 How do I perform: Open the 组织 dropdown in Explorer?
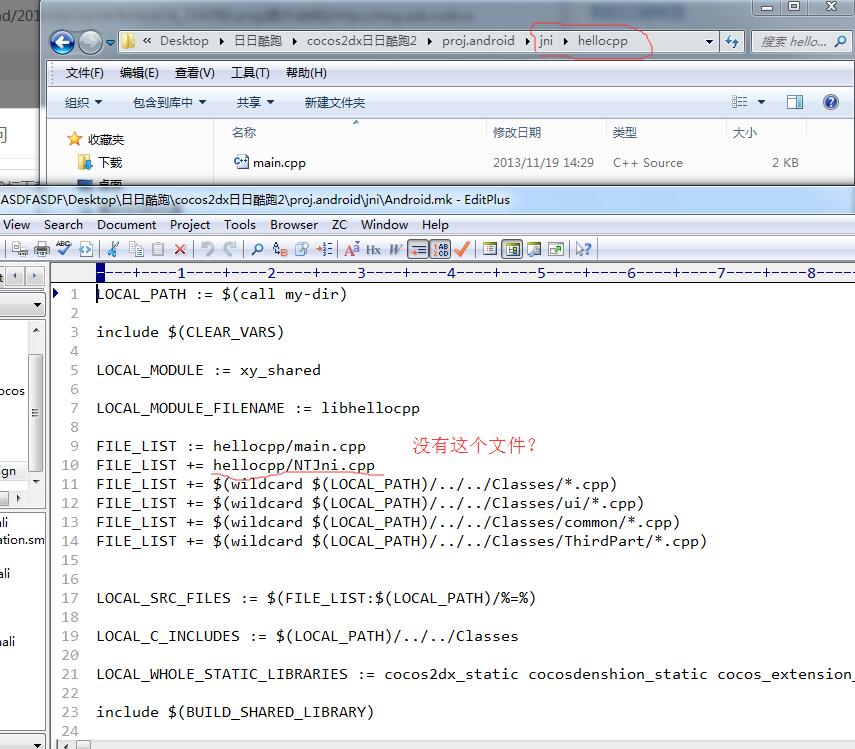click(x=83, y=102)
